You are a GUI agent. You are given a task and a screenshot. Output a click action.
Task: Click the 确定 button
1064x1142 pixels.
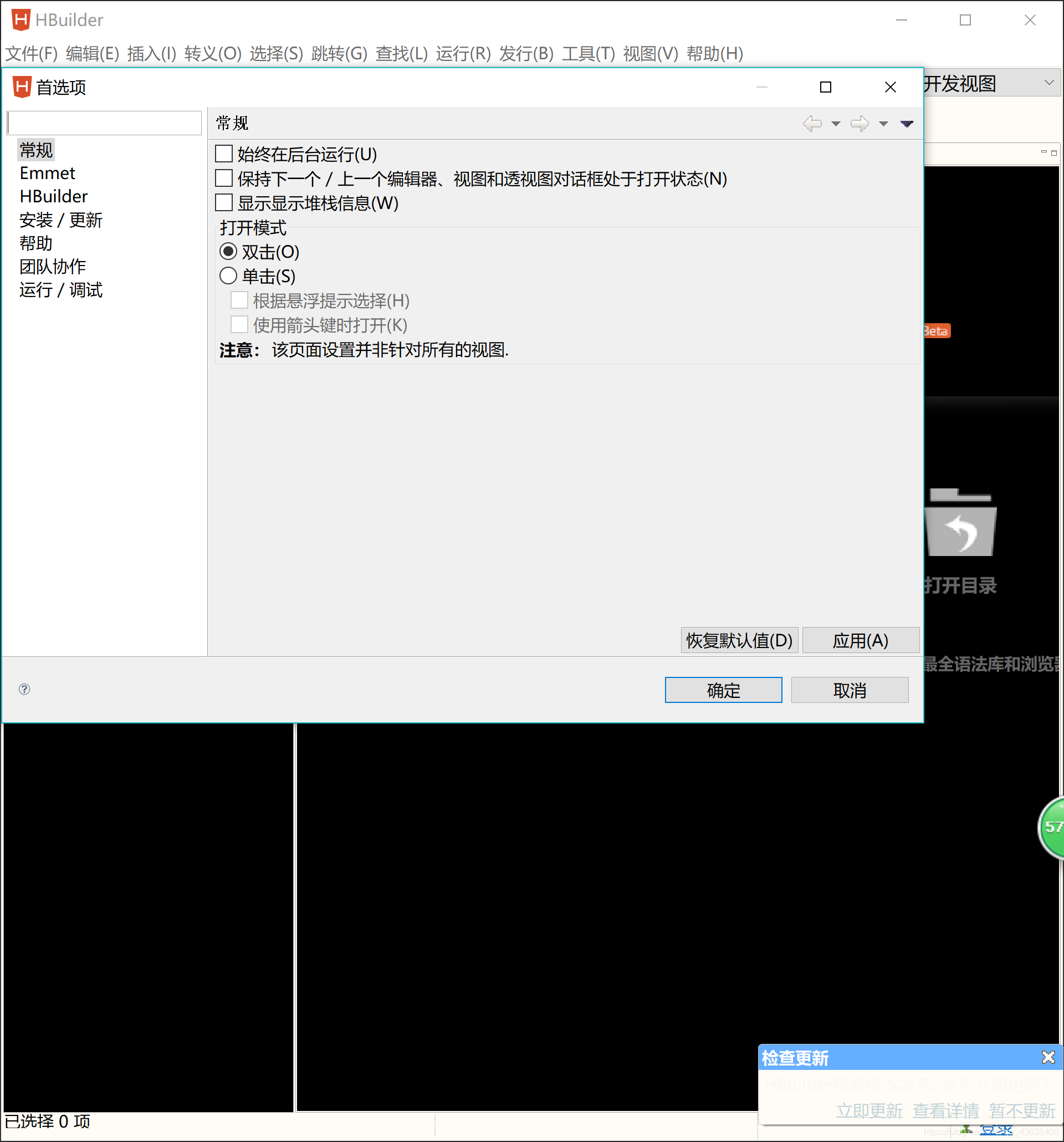[x=724, y=689]
